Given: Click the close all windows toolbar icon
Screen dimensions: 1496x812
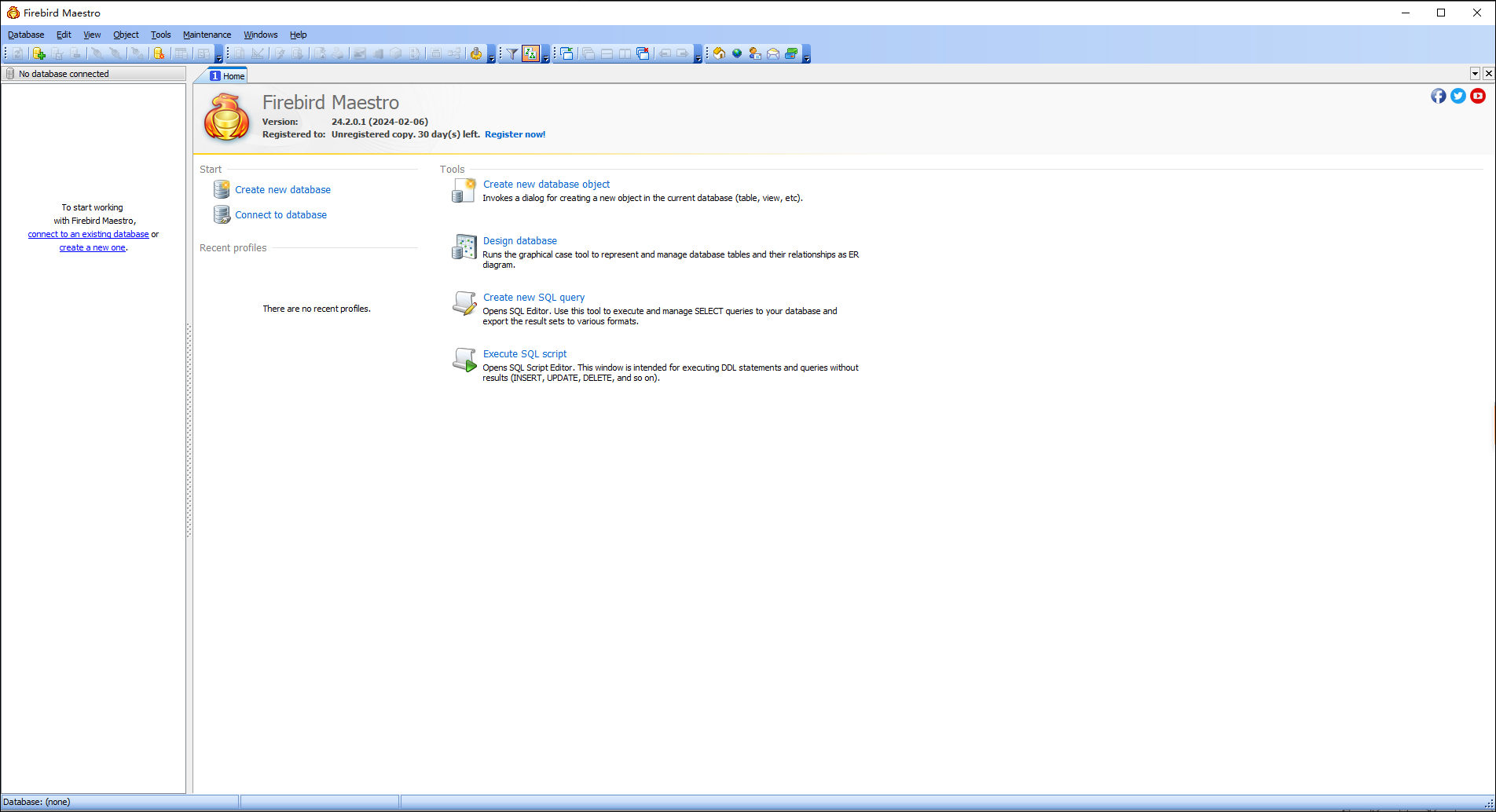Looking at the screenshot, I should (643, 53).
